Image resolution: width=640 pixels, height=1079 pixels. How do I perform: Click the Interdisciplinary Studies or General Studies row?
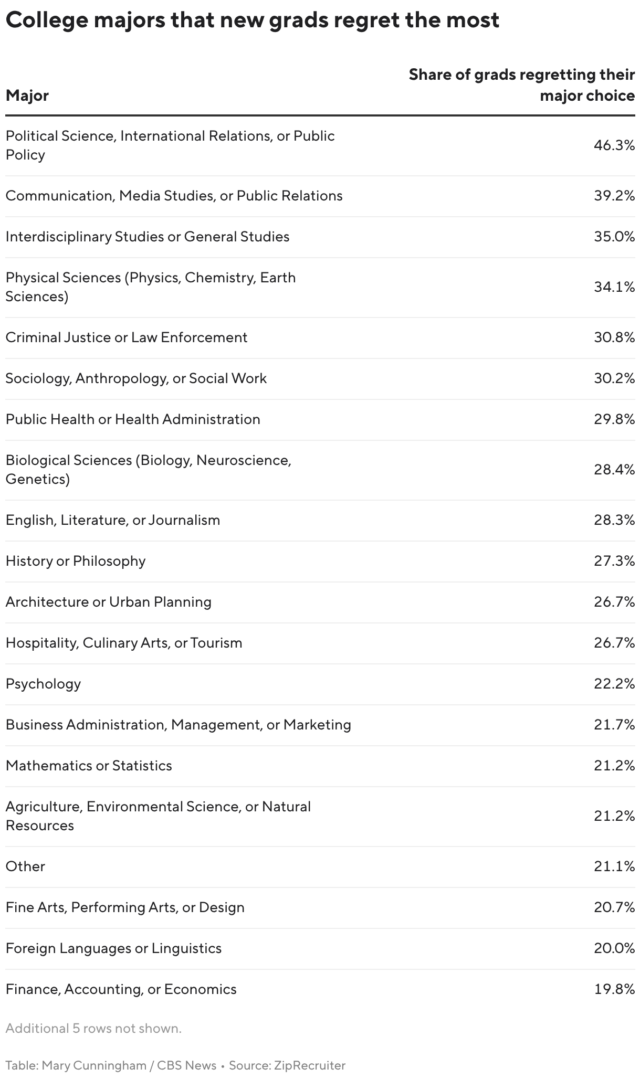147,237
